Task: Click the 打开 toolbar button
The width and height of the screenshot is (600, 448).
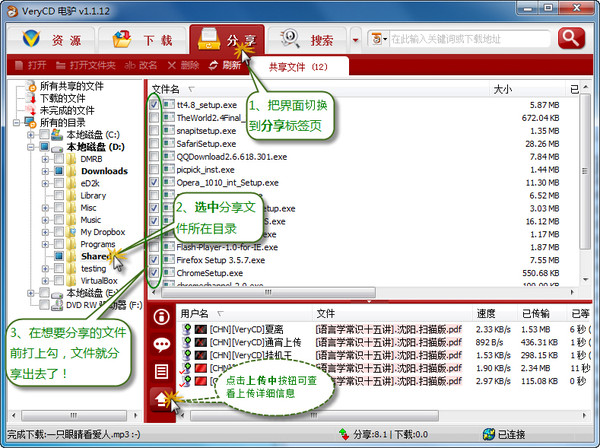Action: [31, 65]
